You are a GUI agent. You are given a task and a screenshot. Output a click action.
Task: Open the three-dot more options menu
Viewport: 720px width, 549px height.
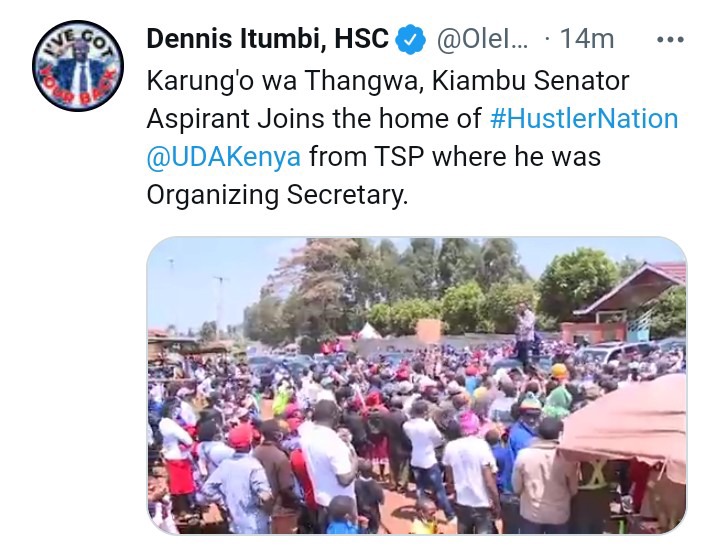point(670,40)
